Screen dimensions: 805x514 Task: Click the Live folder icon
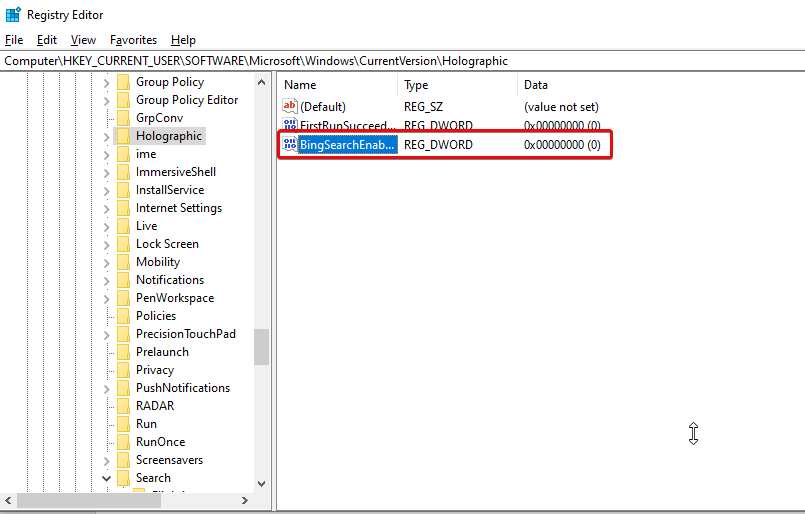[123, 226]
